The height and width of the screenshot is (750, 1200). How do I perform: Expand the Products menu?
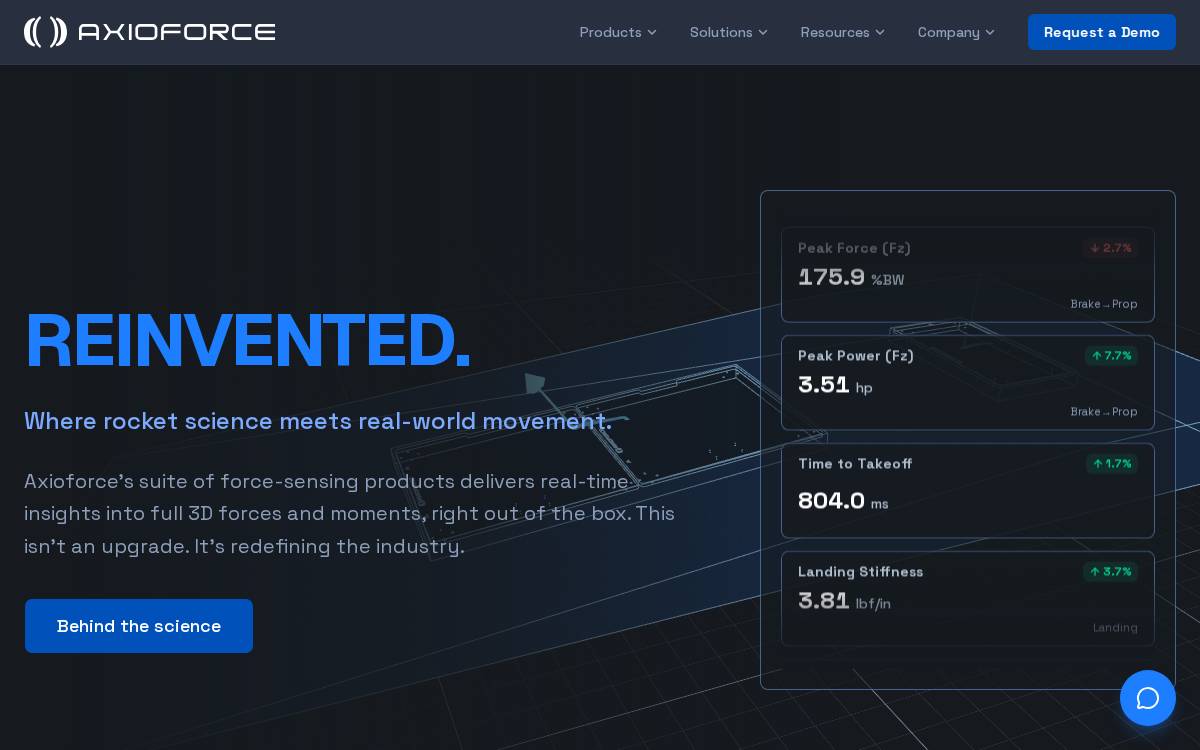point(618,32)
